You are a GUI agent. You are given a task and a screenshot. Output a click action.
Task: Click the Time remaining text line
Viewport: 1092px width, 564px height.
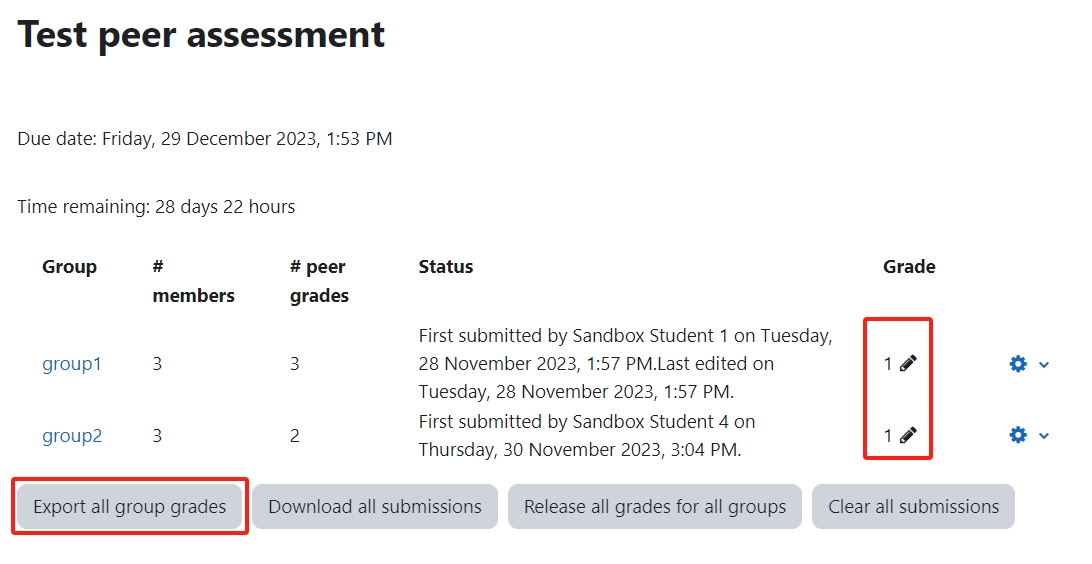(x=156, y=207)
